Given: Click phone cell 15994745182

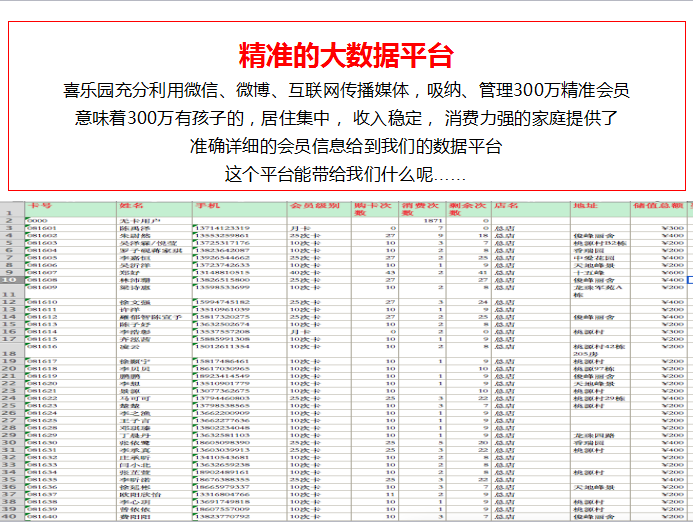Looking at the screenshot, I should pyautogui.click(x=240, y=302).
